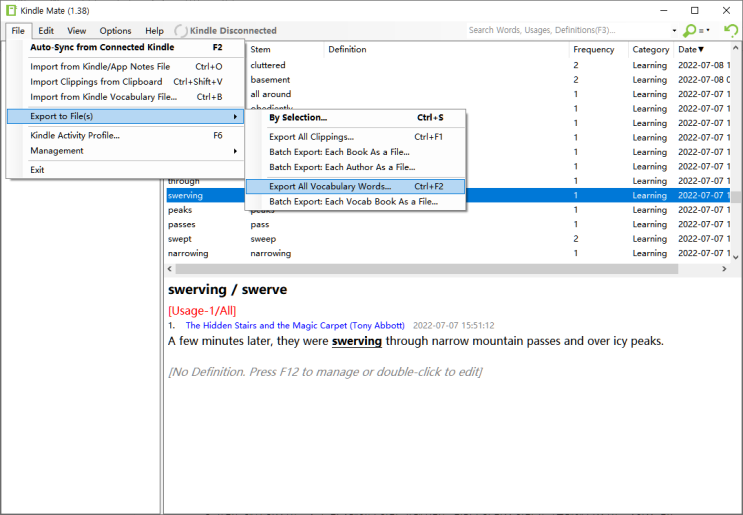The image size is (743, 515).
Task: Open The Hidden Stairs book link
Action: coord(295,325)
